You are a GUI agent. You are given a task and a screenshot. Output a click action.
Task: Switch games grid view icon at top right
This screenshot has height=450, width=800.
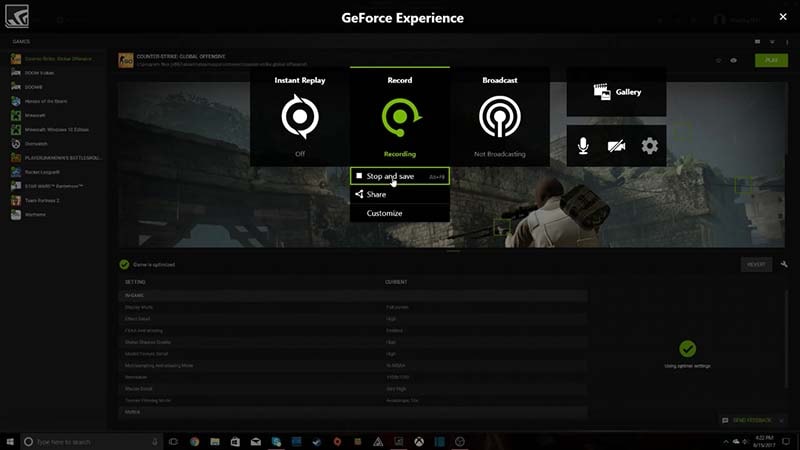coord(758,41)
